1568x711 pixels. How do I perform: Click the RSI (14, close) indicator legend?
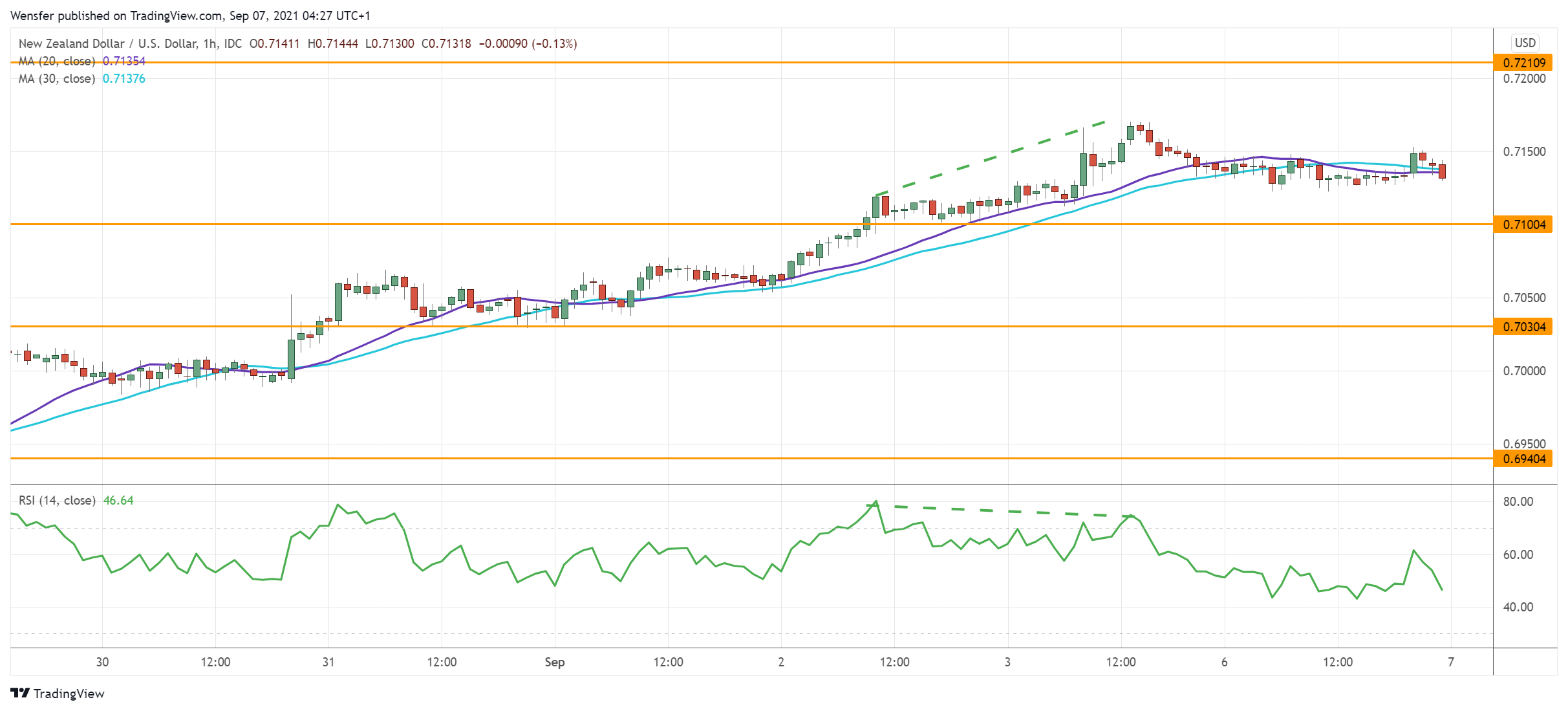click(x=57, y=500)
